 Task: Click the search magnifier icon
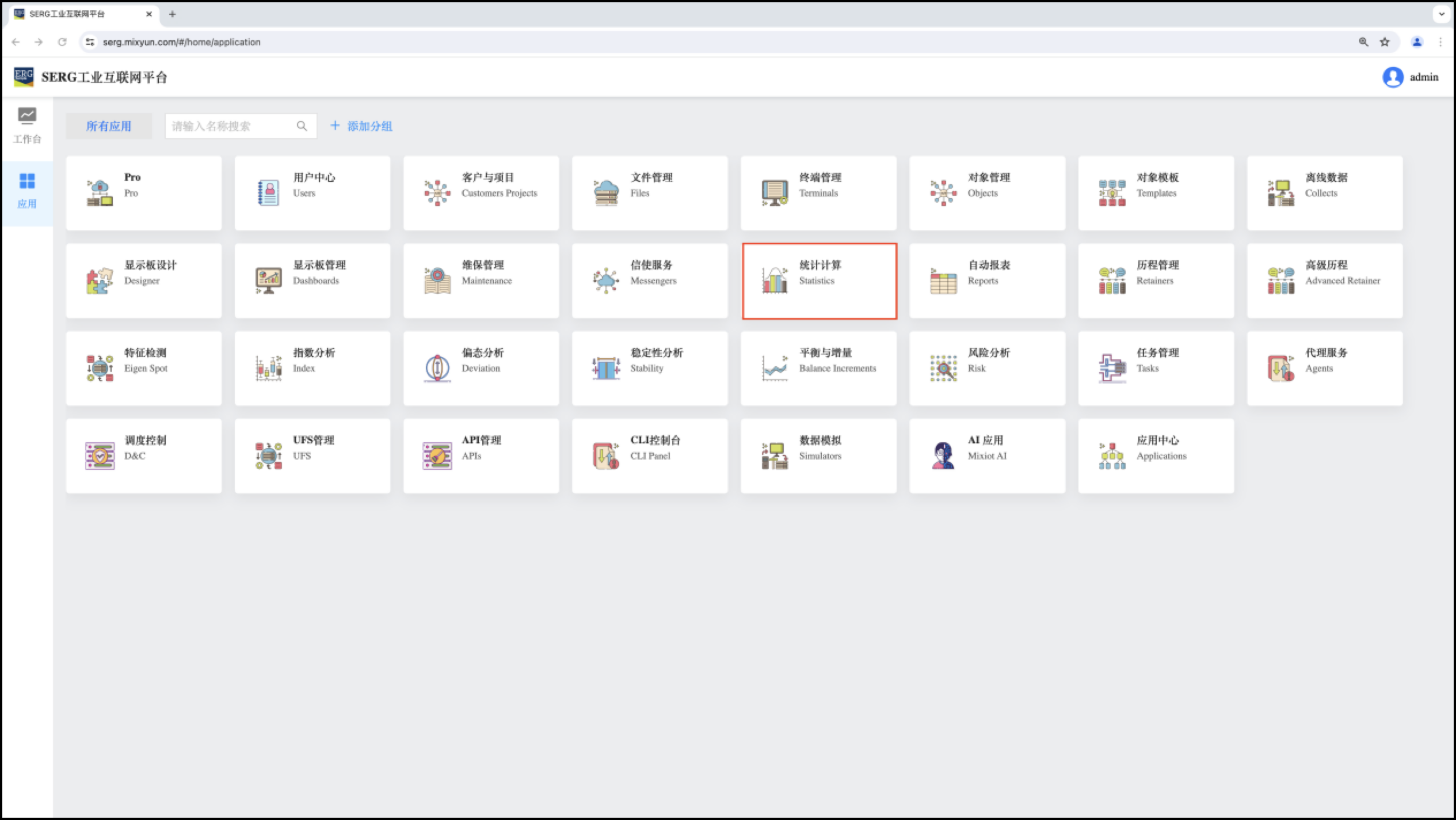coord(302,126)
